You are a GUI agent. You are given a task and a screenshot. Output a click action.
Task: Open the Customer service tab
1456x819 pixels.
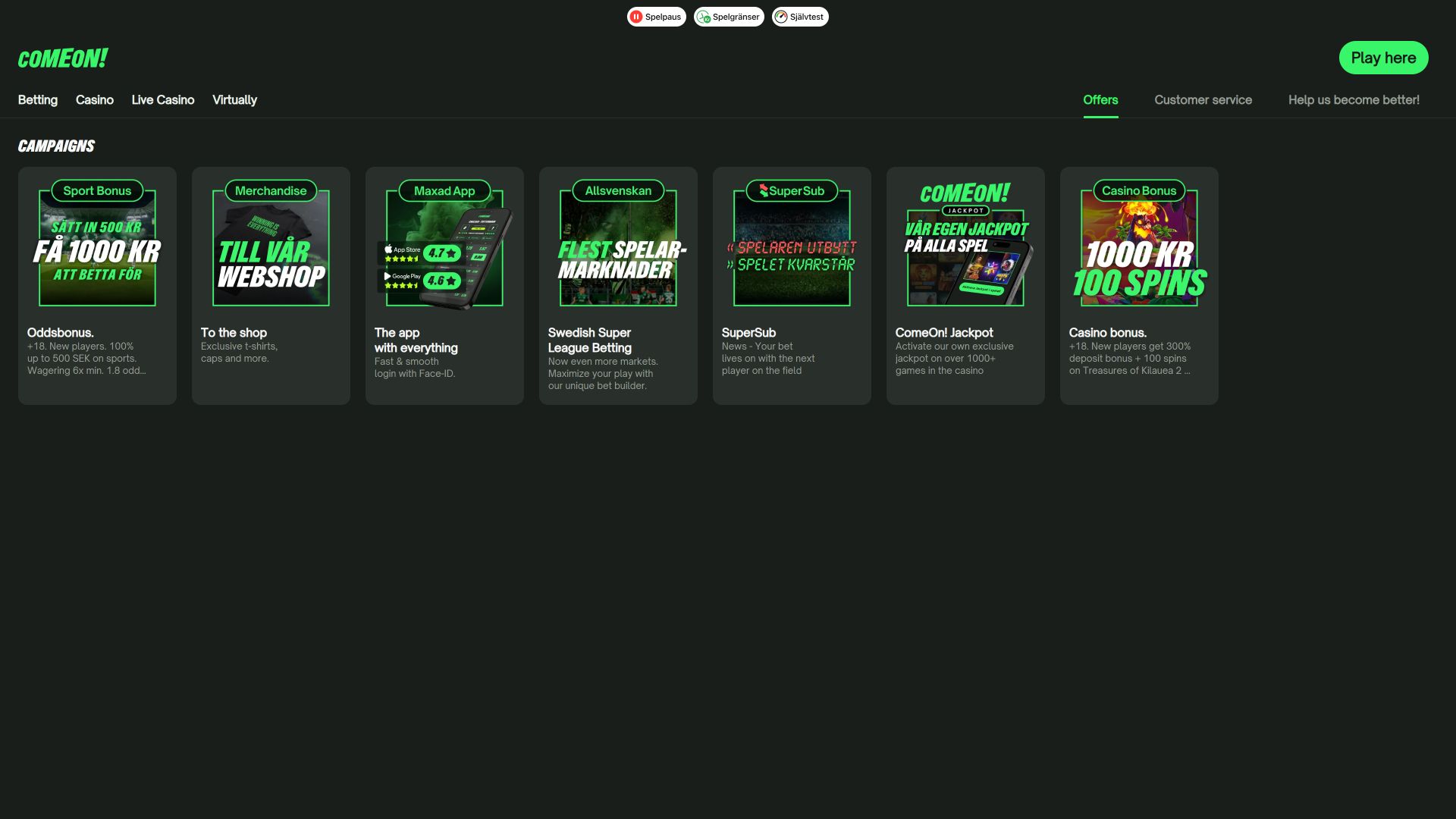point(1203,100)
